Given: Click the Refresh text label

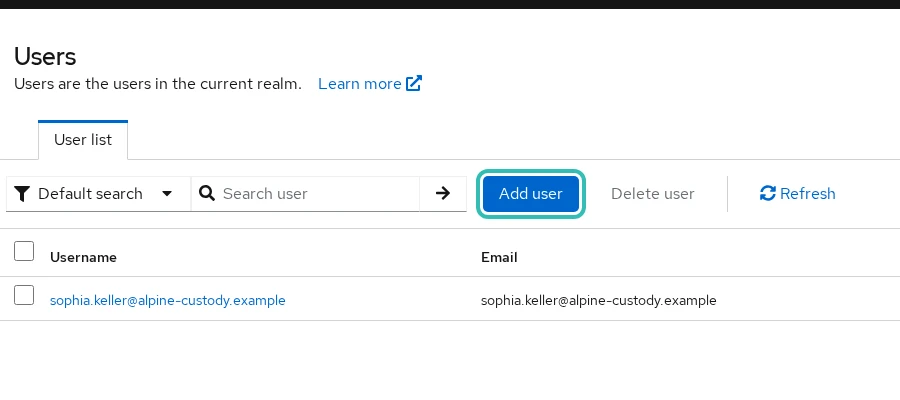Looking at the screenshot, I should point(808,194).
